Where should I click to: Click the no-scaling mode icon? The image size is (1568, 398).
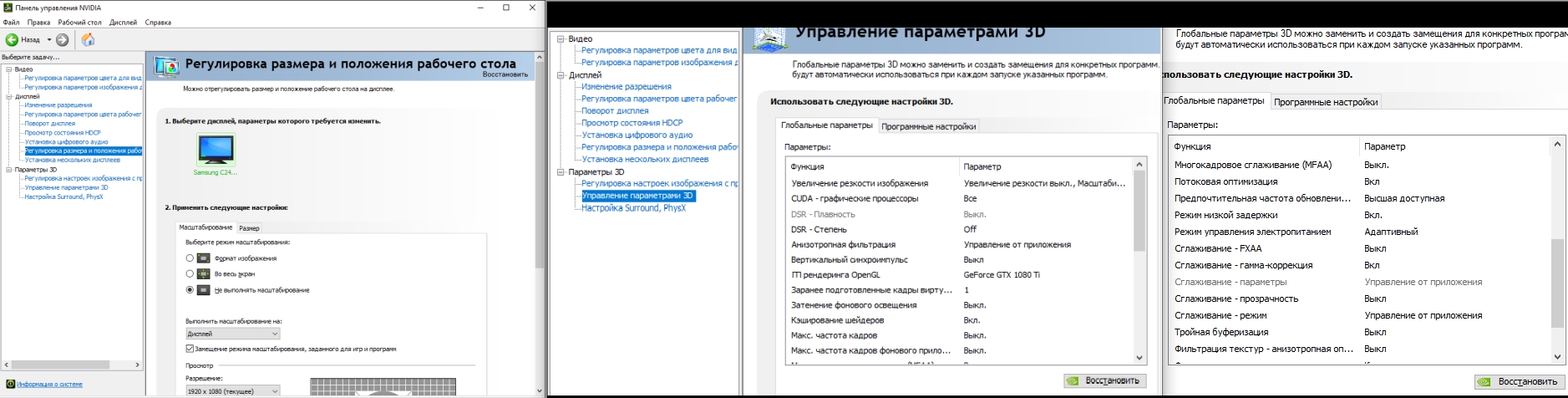203,290
